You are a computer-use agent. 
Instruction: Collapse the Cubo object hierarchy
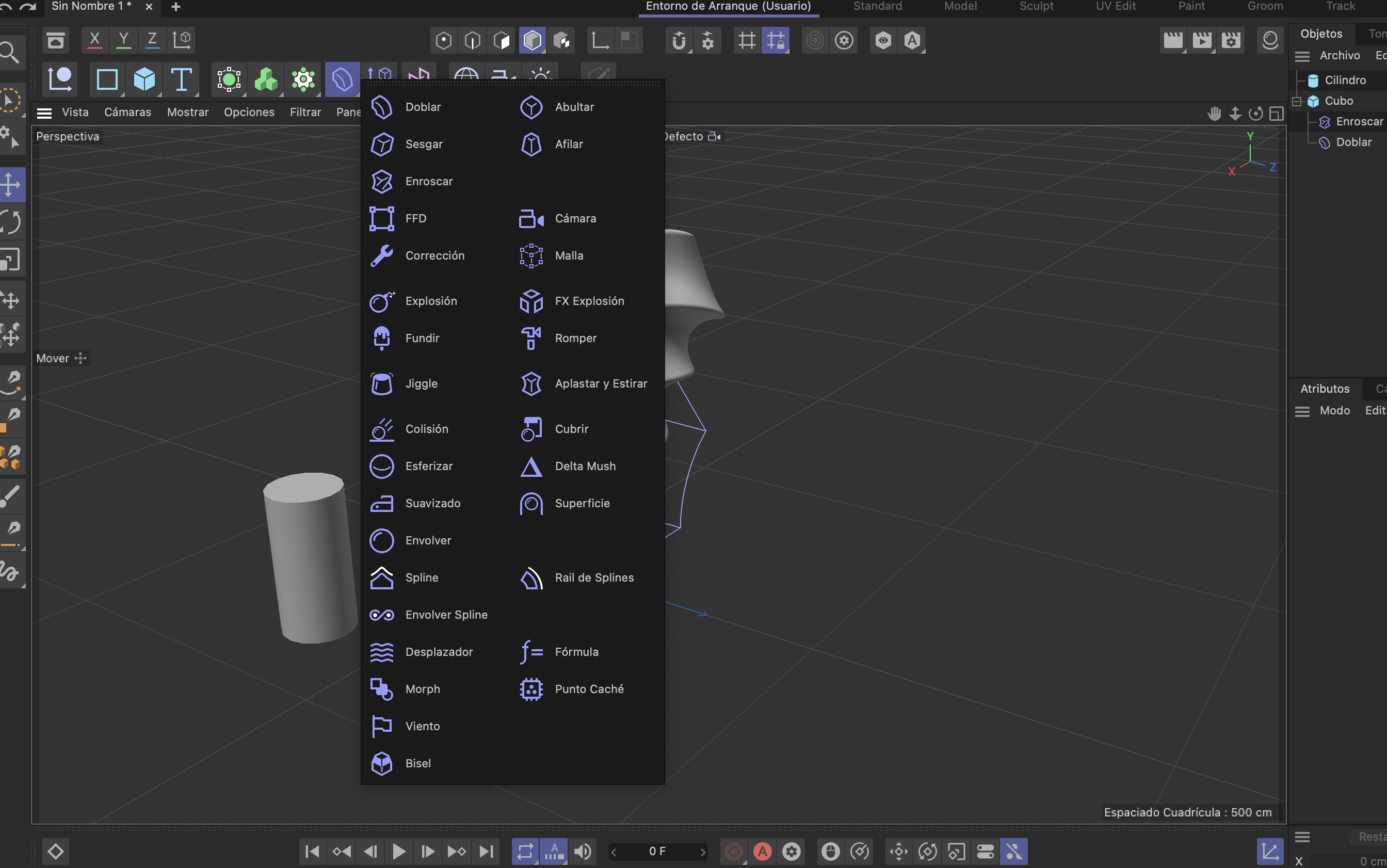pos(1297,101)
